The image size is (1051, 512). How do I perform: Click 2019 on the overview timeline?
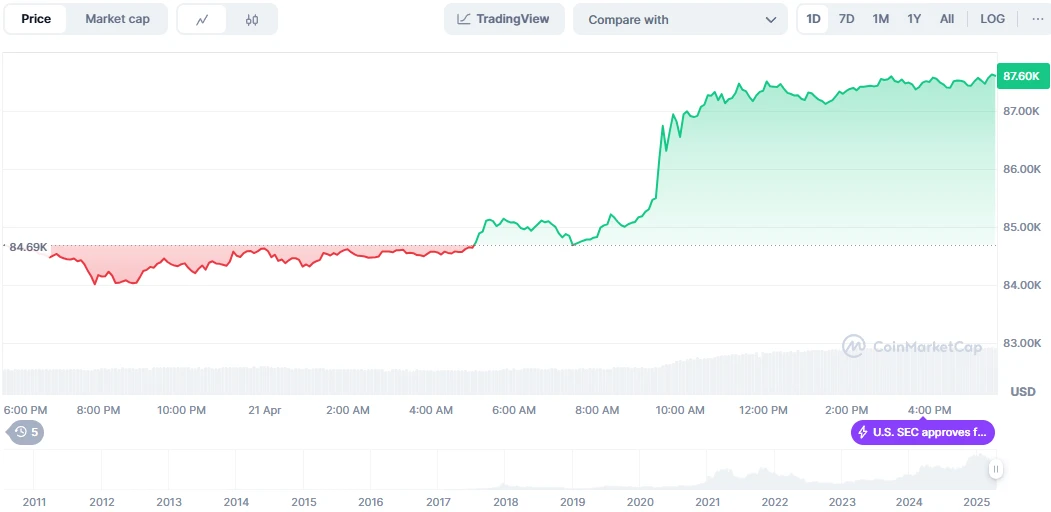[572, 501]
